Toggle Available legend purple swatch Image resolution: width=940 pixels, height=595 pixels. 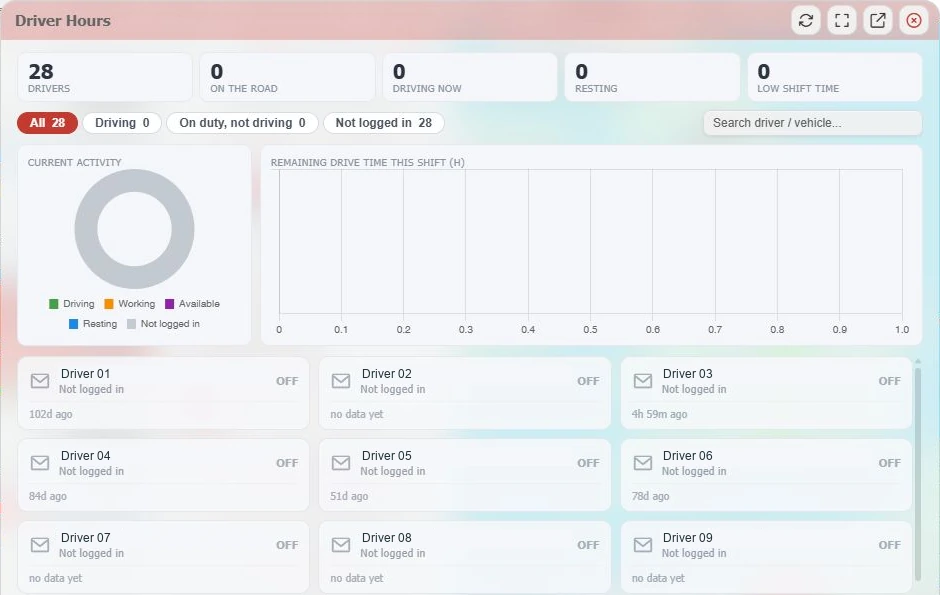[x=170, y=304]
